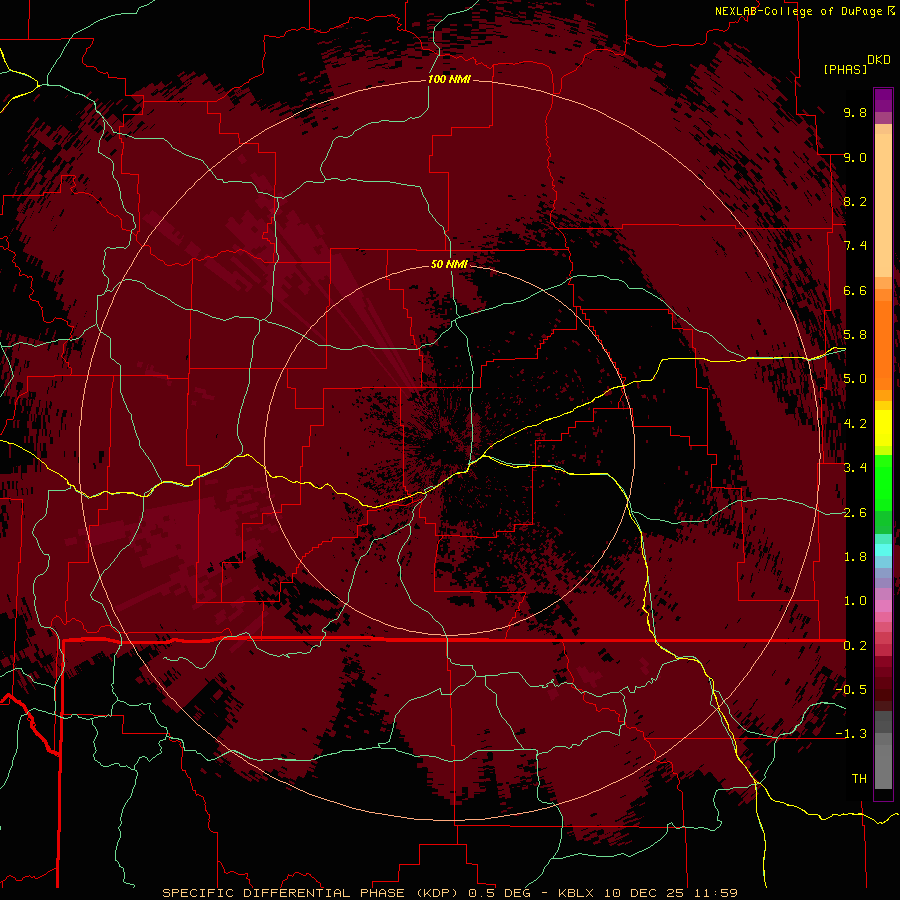Select the 2.6 scale value
The height and width of the screenshot is (900, 900).
pyautogui.click(x=855, y=513)
